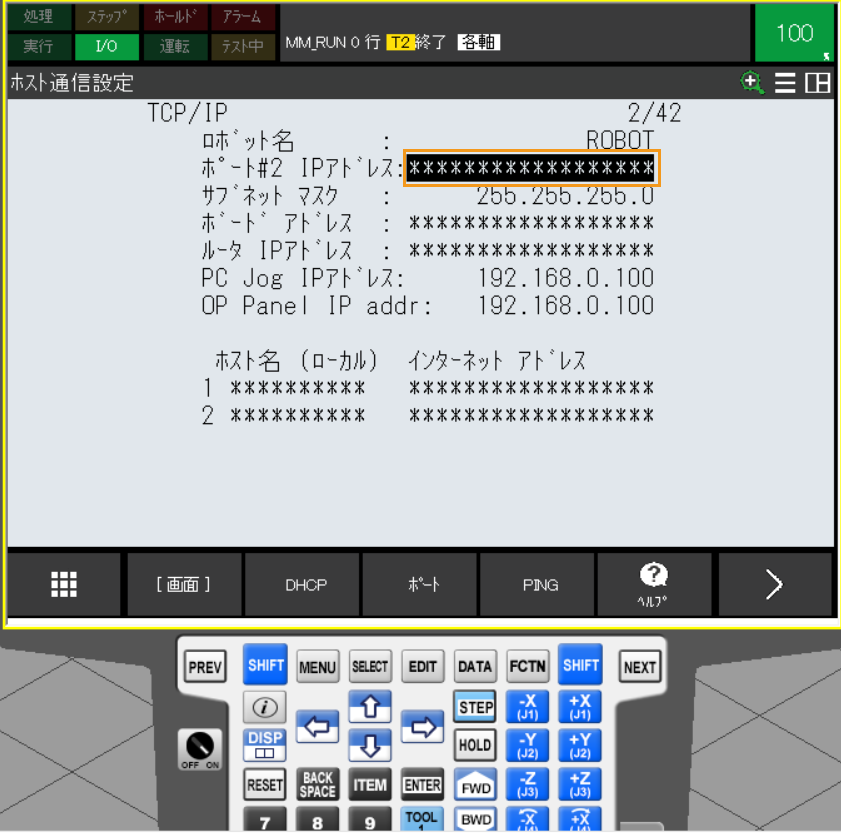The image size is (841, 833).
Task: Select the green I/O status indicator
Action: point(106,47)
